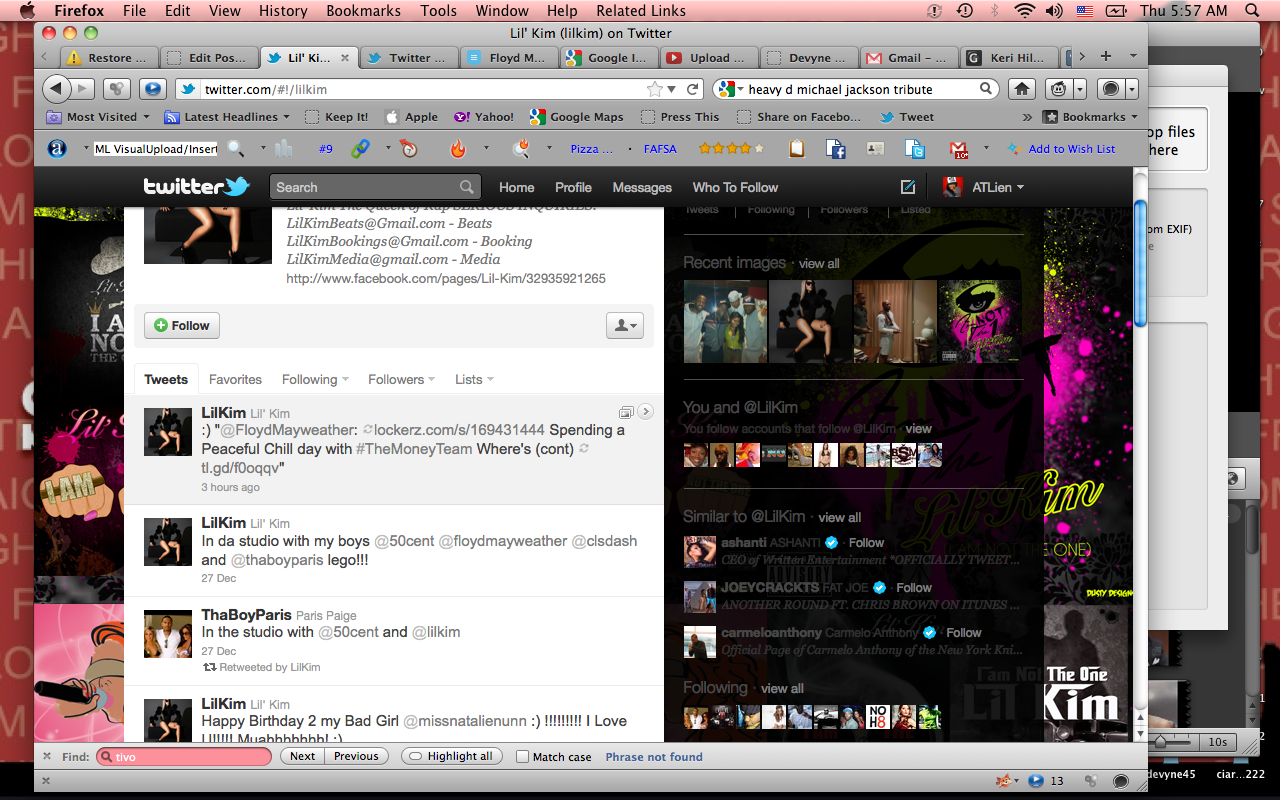
Task: Click the Facebook share icon in the toolbar
Action: tap(836, 149)
